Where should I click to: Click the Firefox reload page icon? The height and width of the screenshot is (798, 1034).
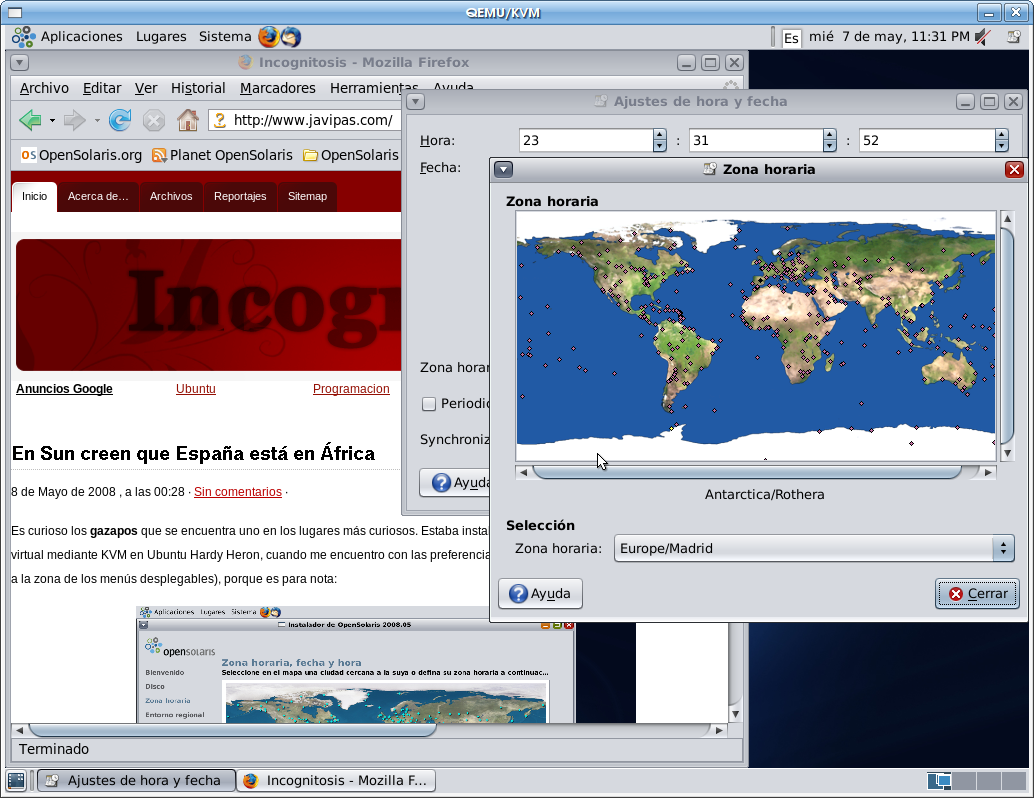click(120, 121)
